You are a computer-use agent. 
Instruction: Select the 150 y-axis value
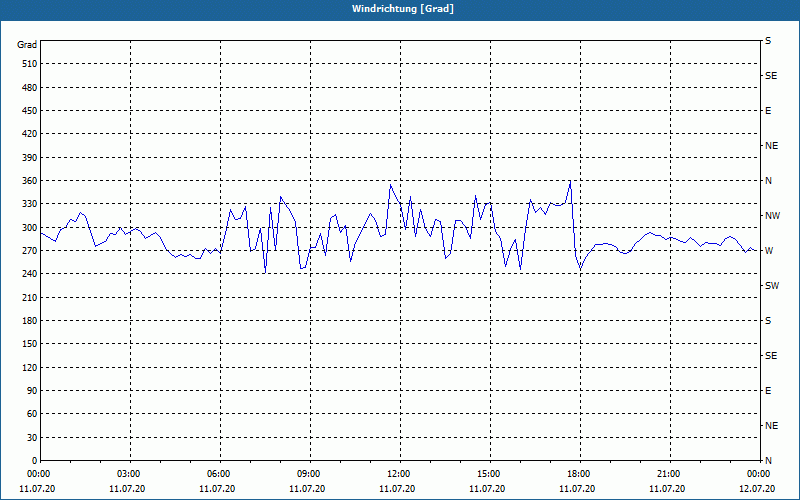30,344
